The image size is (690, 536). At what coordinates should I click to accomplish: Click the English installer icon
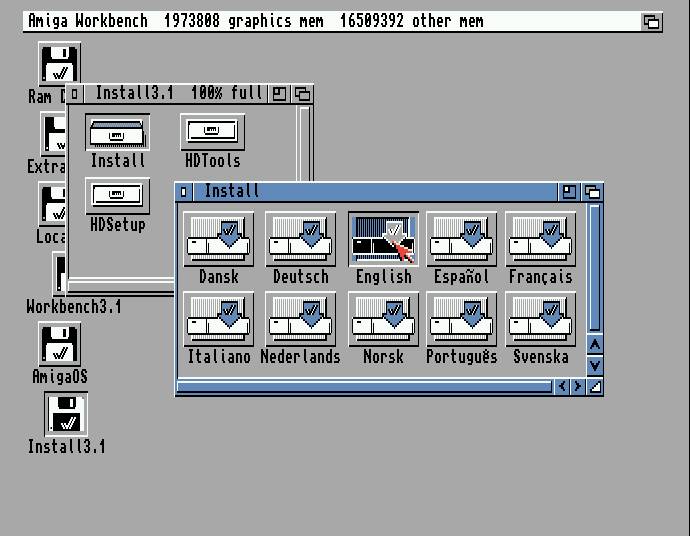click(x=383, y=240)
